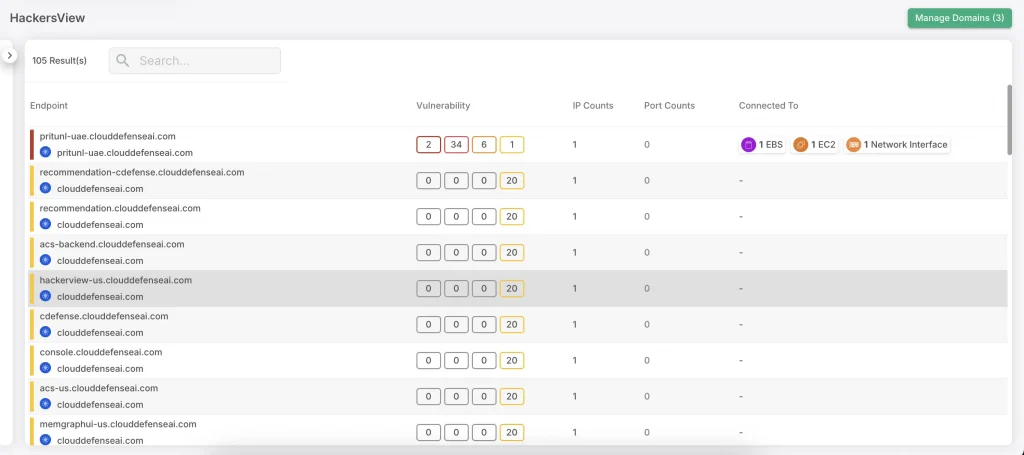Open the pritunl-uae.clouddefenseai.com endpoint link
1024x455 pixels.
(107, 135)
